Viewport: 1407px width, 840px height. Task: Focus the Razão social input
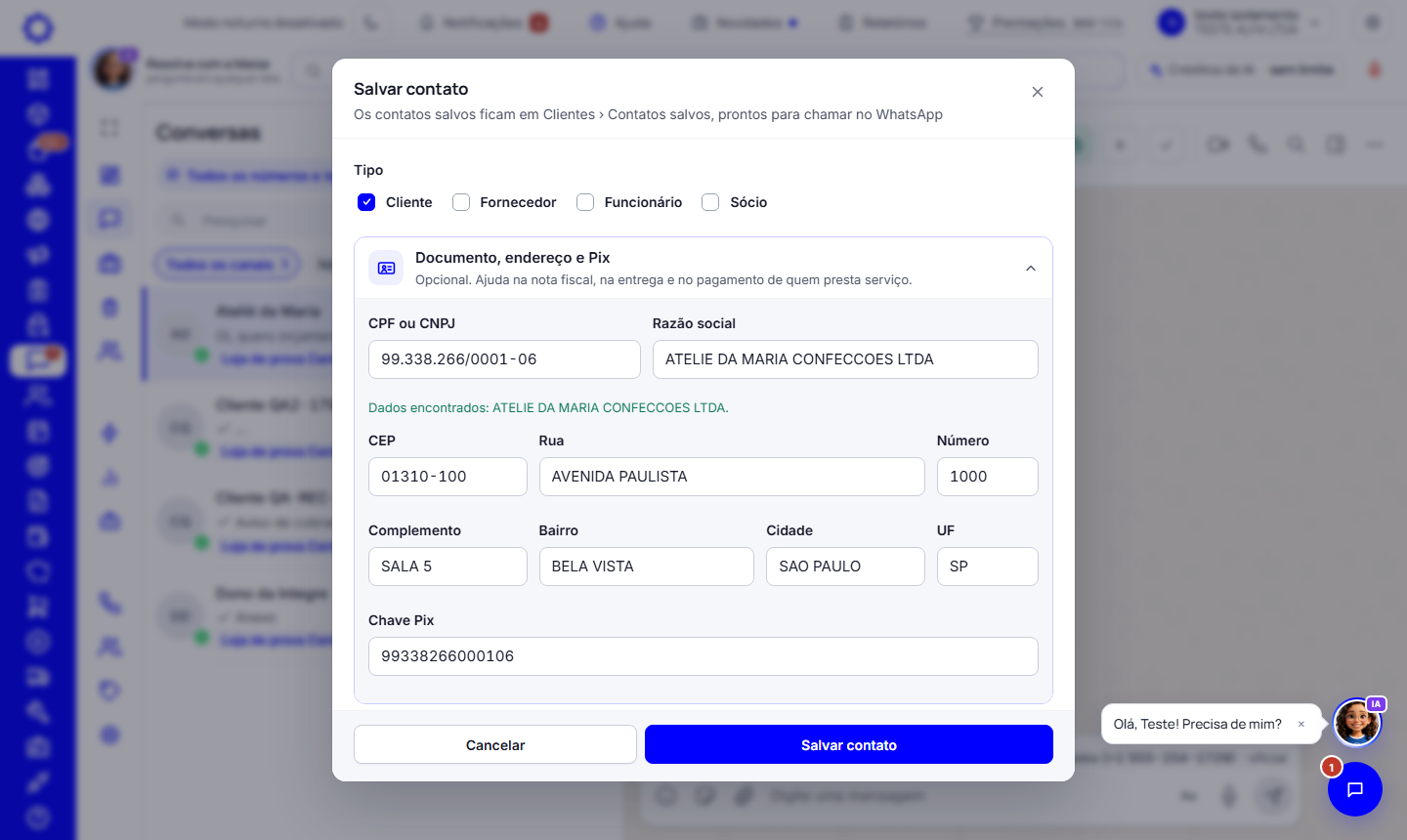click(x=845, y=359)
